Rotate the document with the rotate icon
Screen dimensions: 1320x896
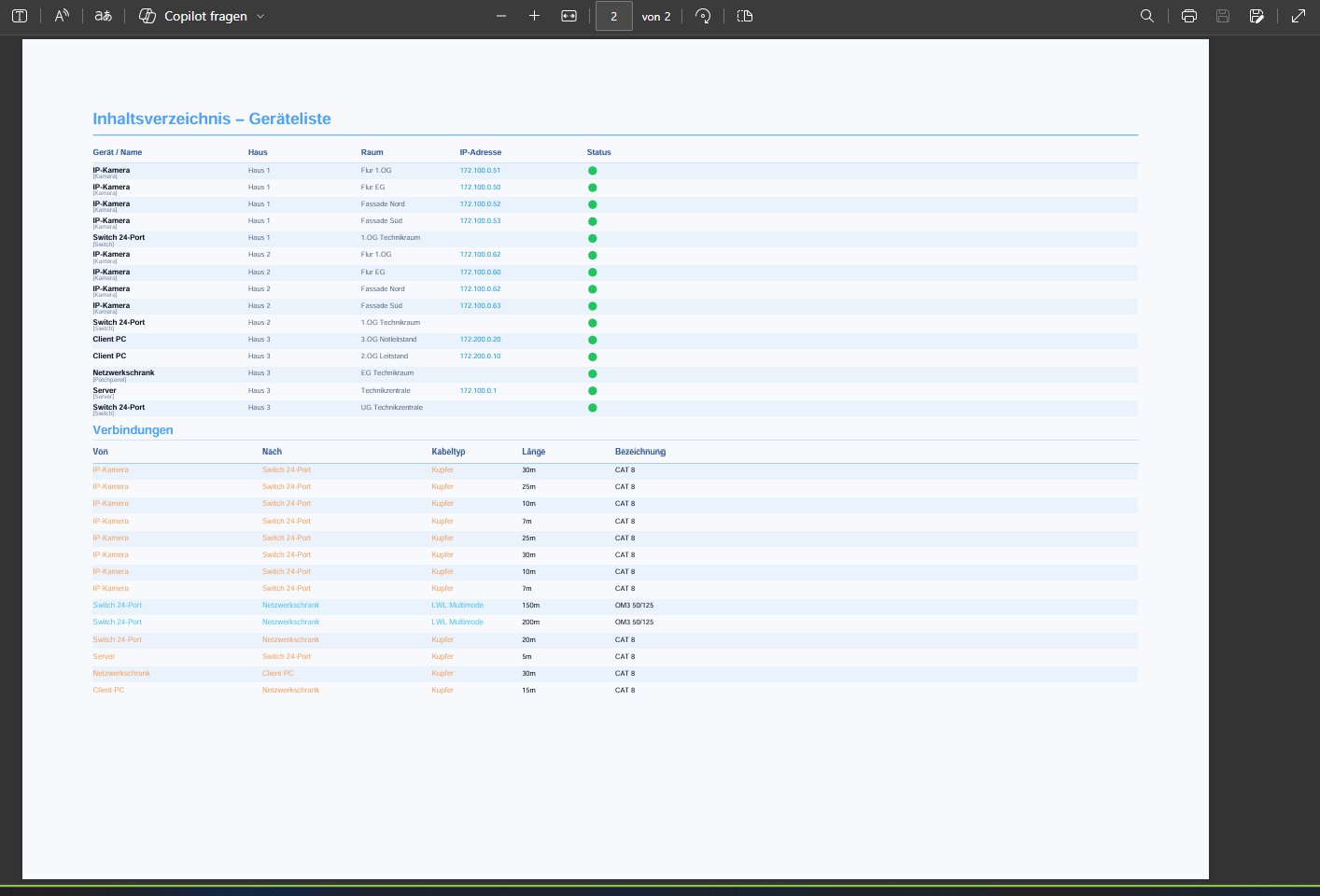click(704, 16)
